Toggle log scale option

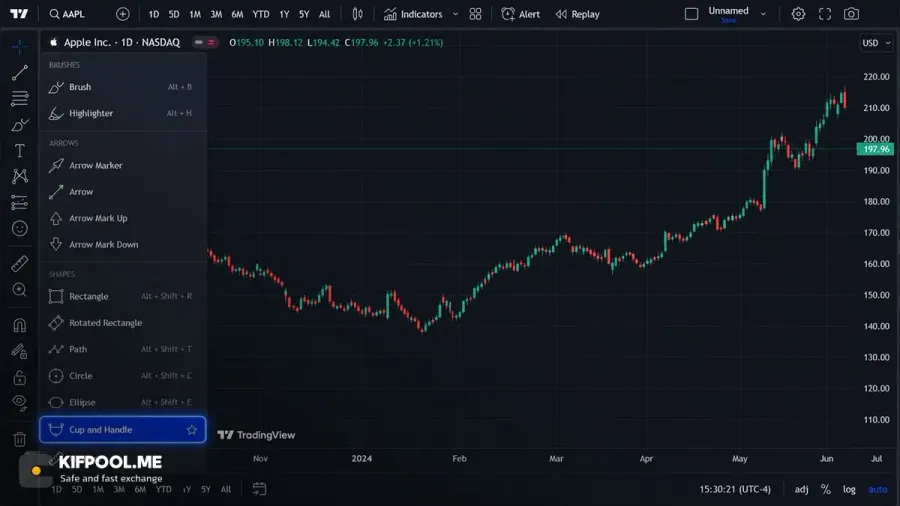pos(849,489)
